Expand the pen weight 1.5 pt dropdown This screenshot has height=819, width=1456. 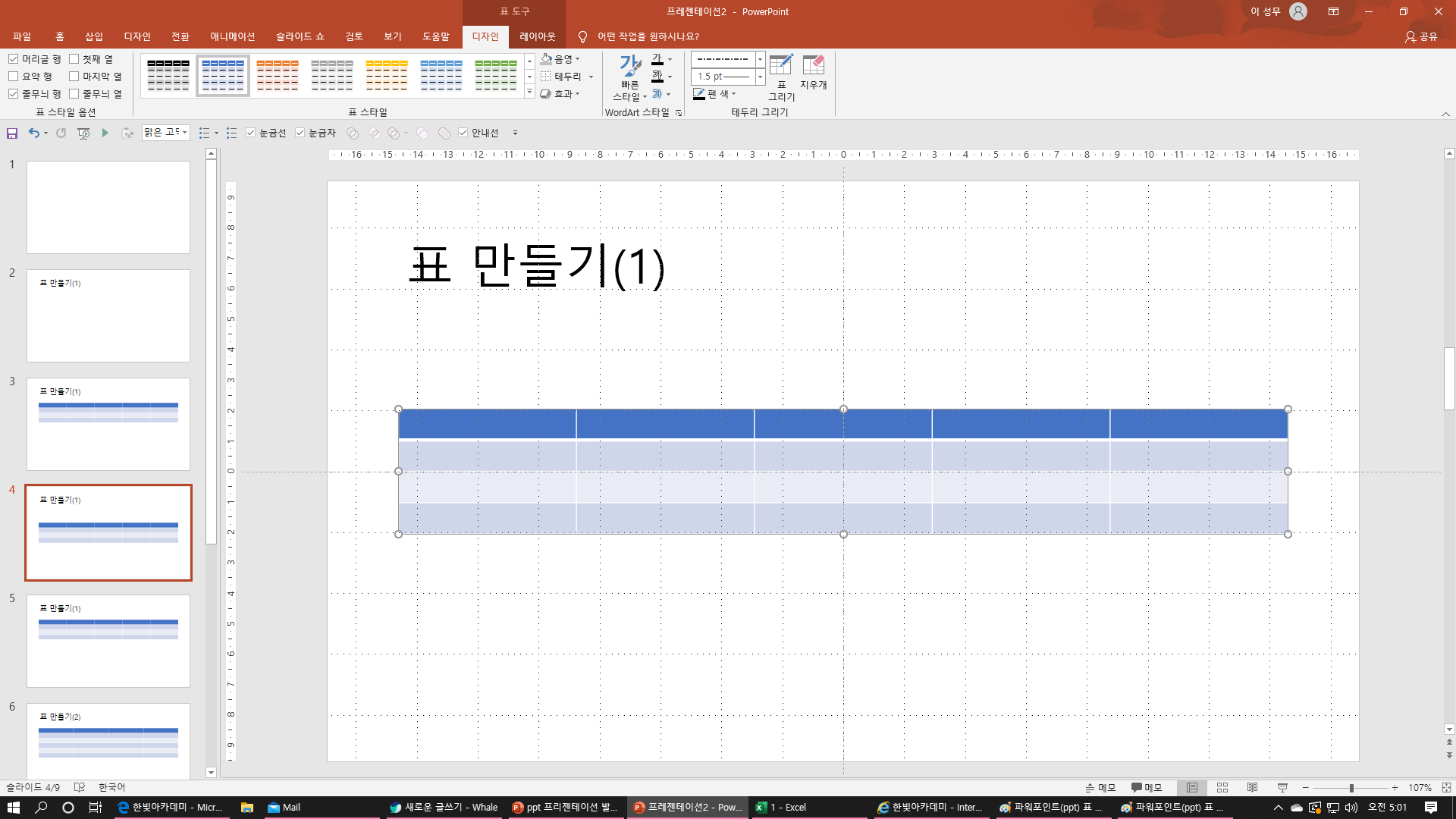pyautogui.click(x=760, y=77)
